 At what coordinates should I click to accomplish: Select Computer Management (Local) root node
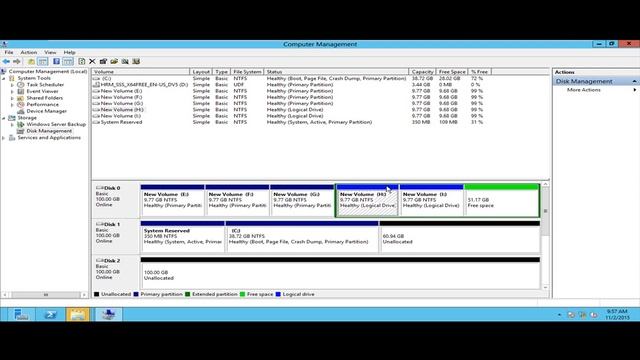point(48,71)
